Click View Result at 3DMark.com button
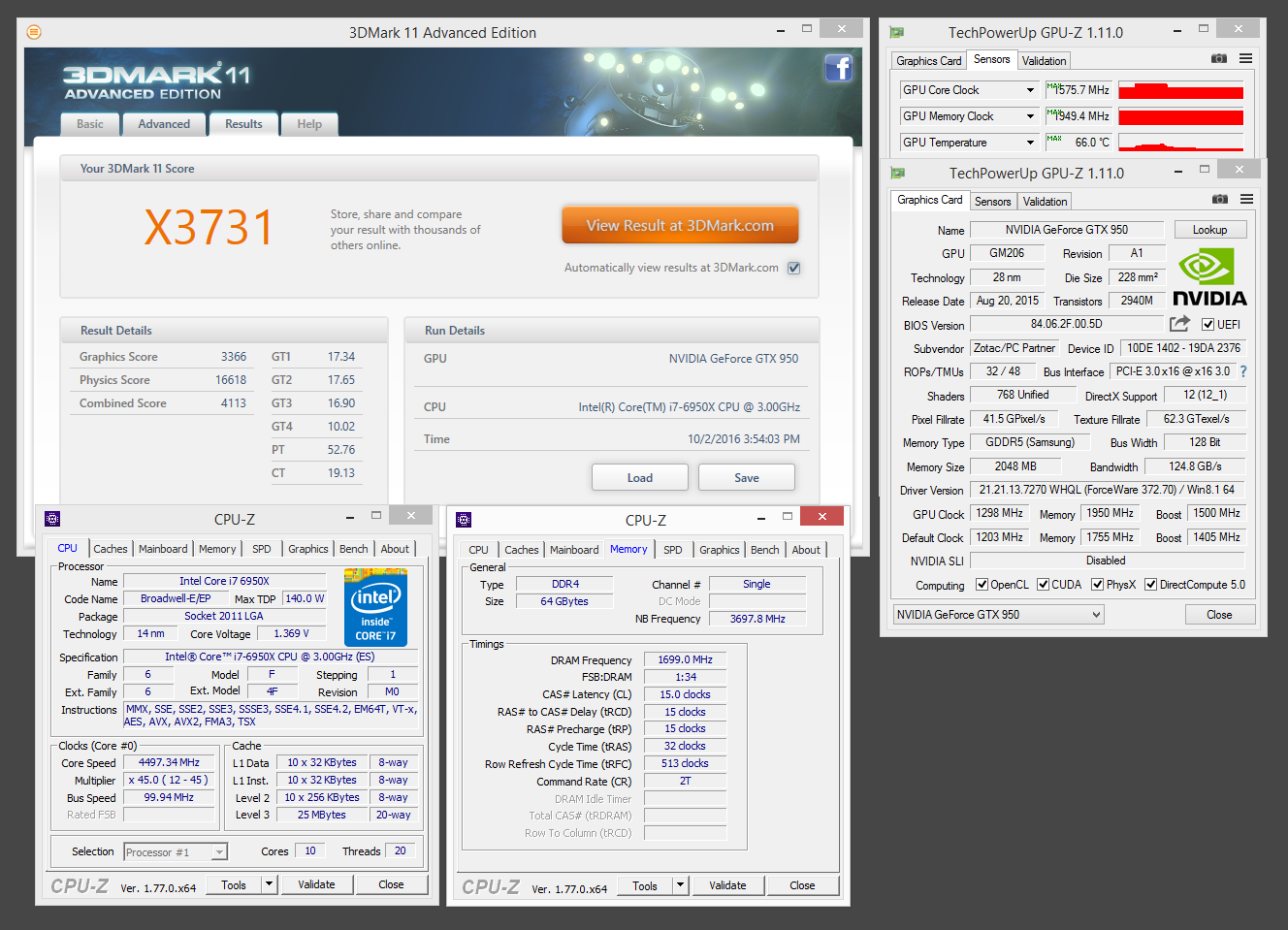The image size is (1288, 930). (680, 225)
